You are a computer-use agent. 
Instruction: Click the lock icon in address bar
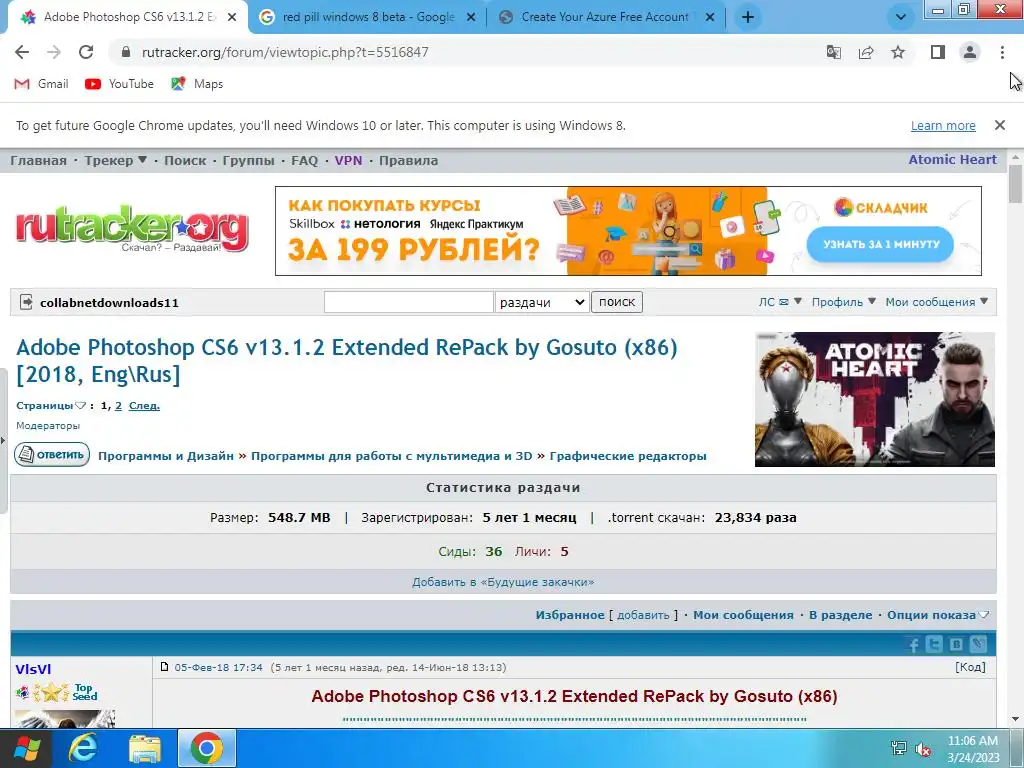(x=126, y=52)
